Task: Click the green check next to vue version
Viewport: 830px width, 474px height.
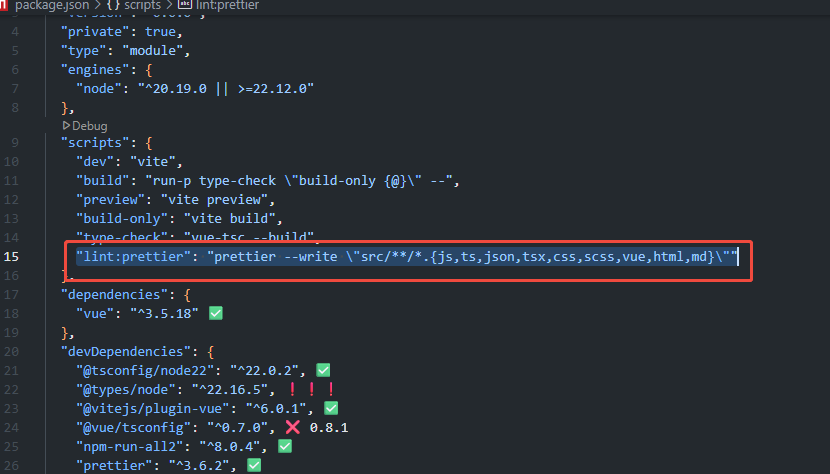Action: coord(216,313)
